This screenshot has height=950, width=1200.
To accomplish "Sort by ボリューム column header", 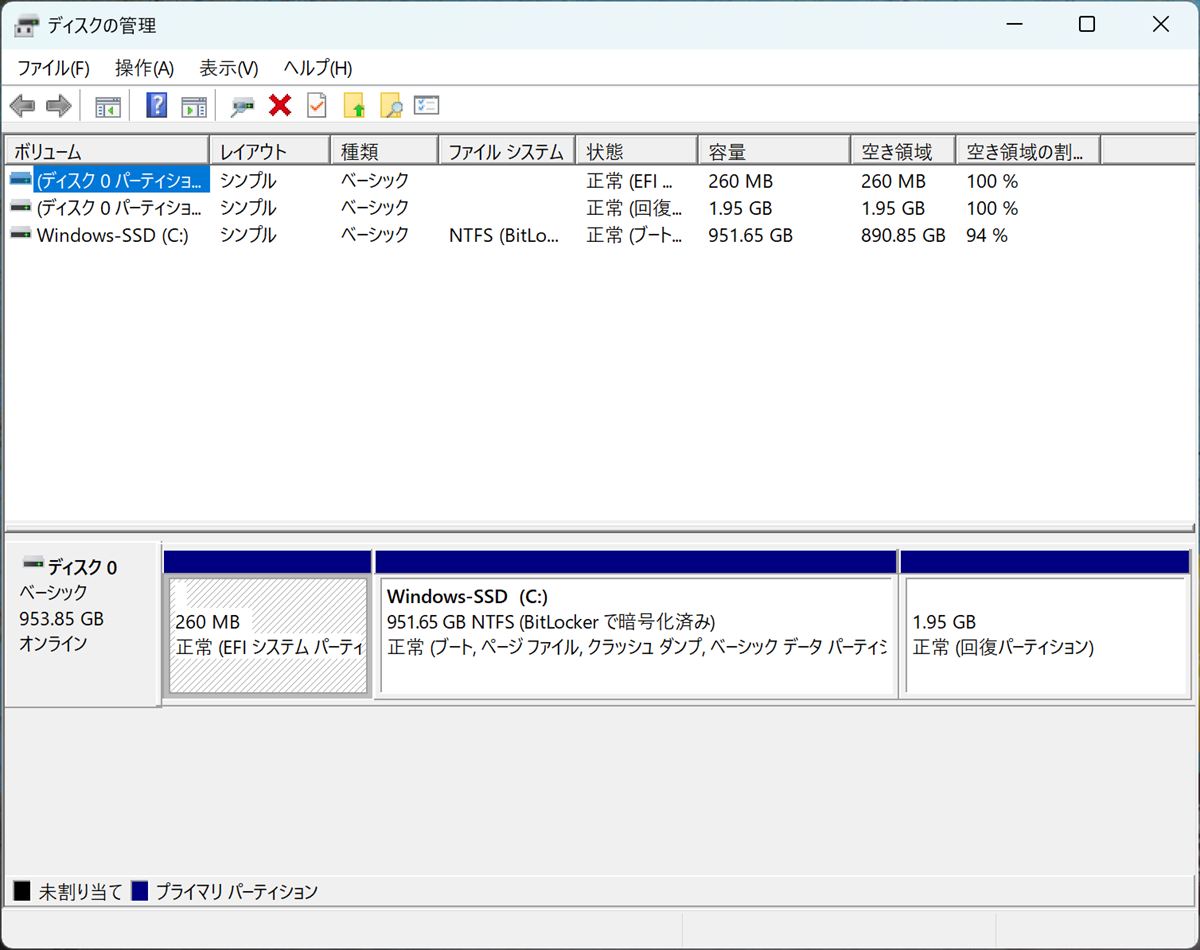I will point(107,151).
